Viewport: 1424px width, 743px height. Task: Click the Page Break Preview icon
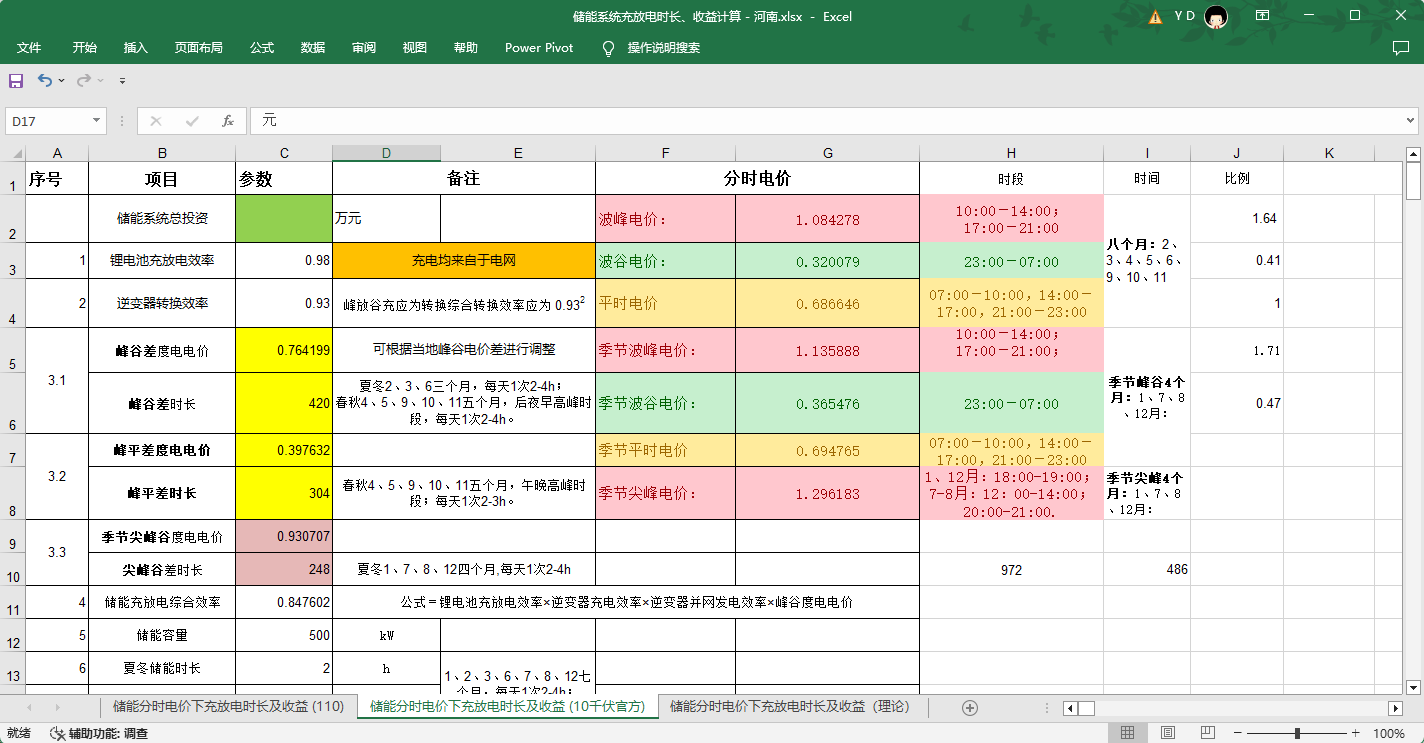point(1207,733)
